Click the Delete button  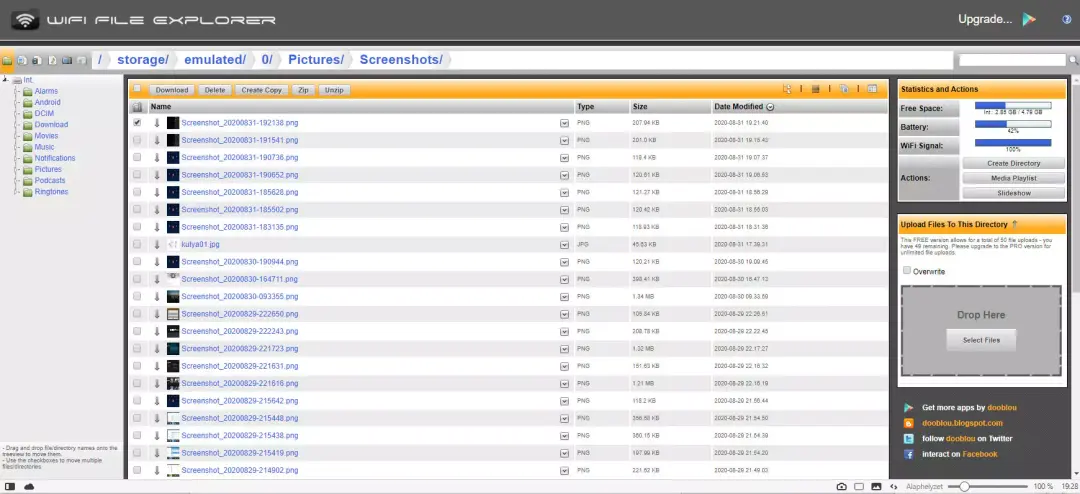[x=215, y=90]
